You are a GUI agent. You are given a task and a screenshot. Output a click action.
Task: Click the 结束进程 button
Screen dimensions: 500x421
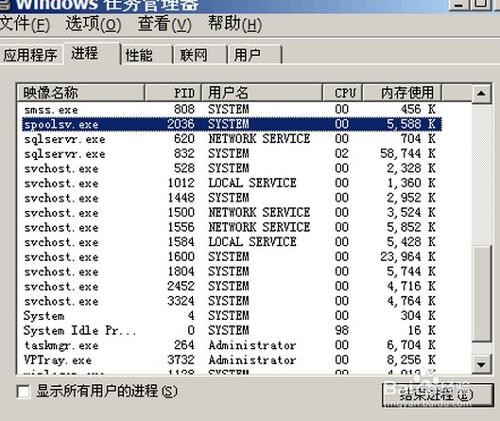click(437, 395)
